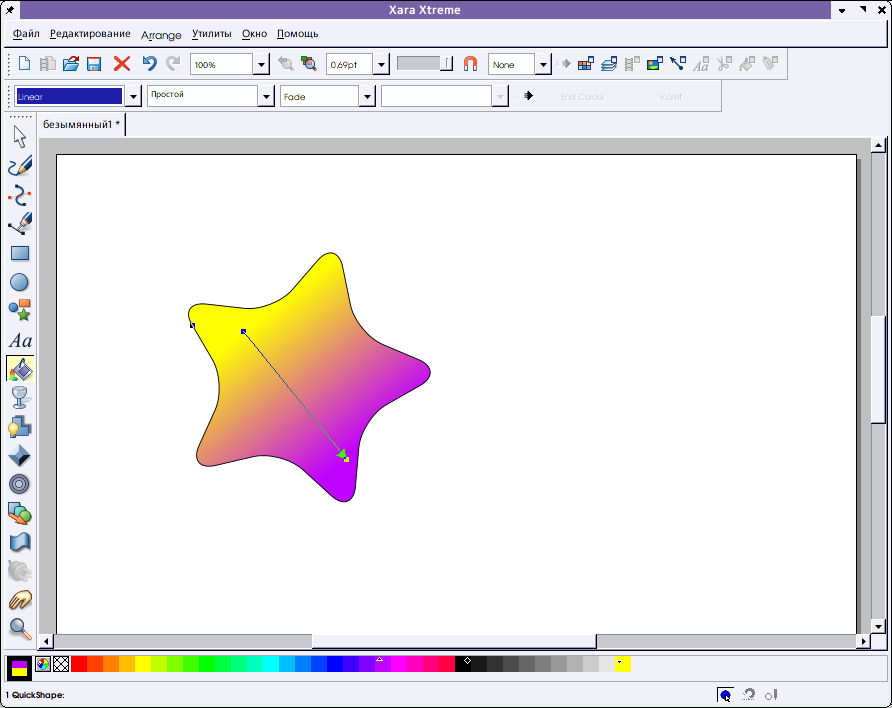Open the Fade fill effect dropdown
892x708 pixels.
tap(367, 97)
